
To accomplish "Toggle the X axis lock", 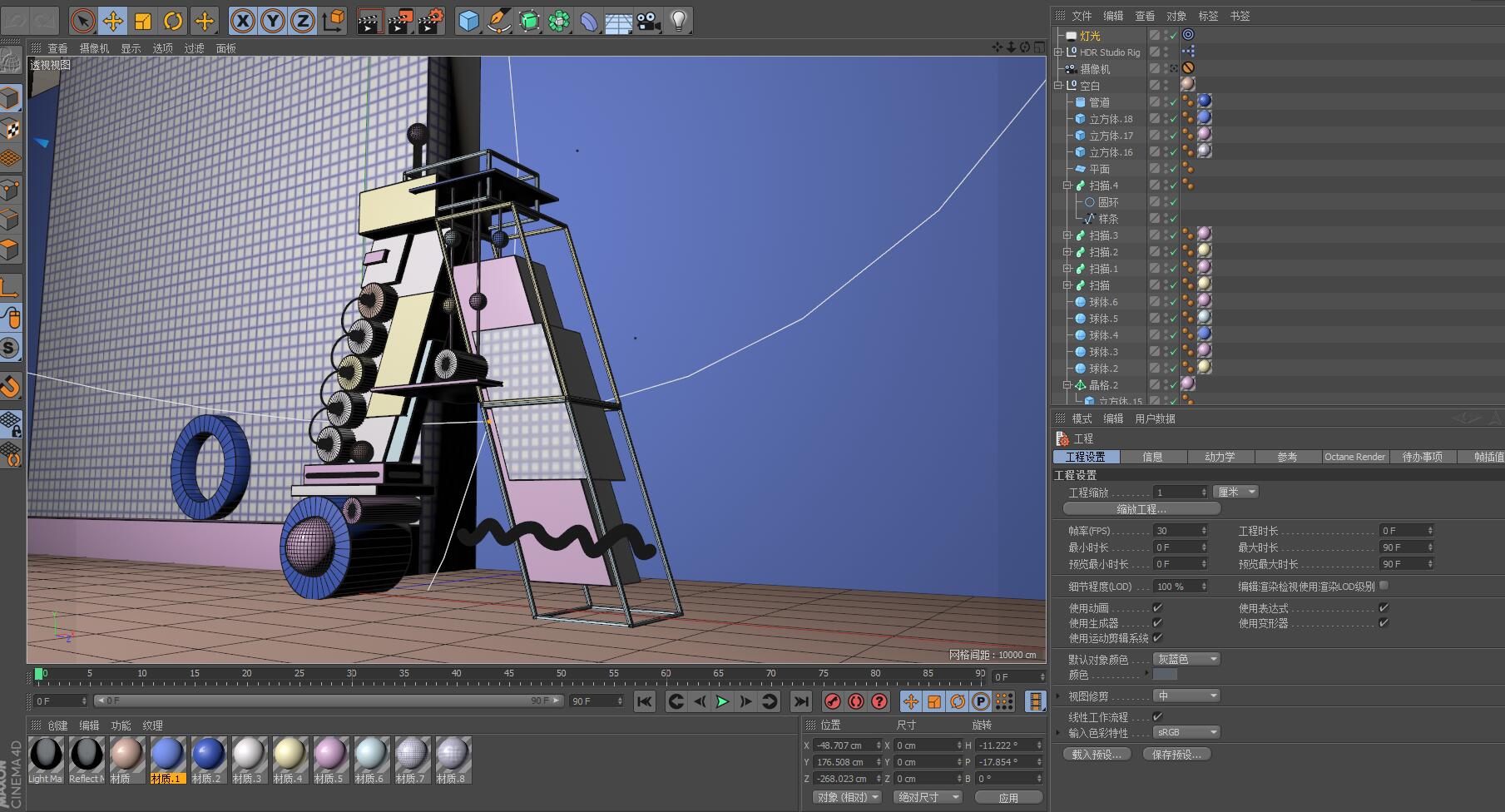I will coord(242,21).
